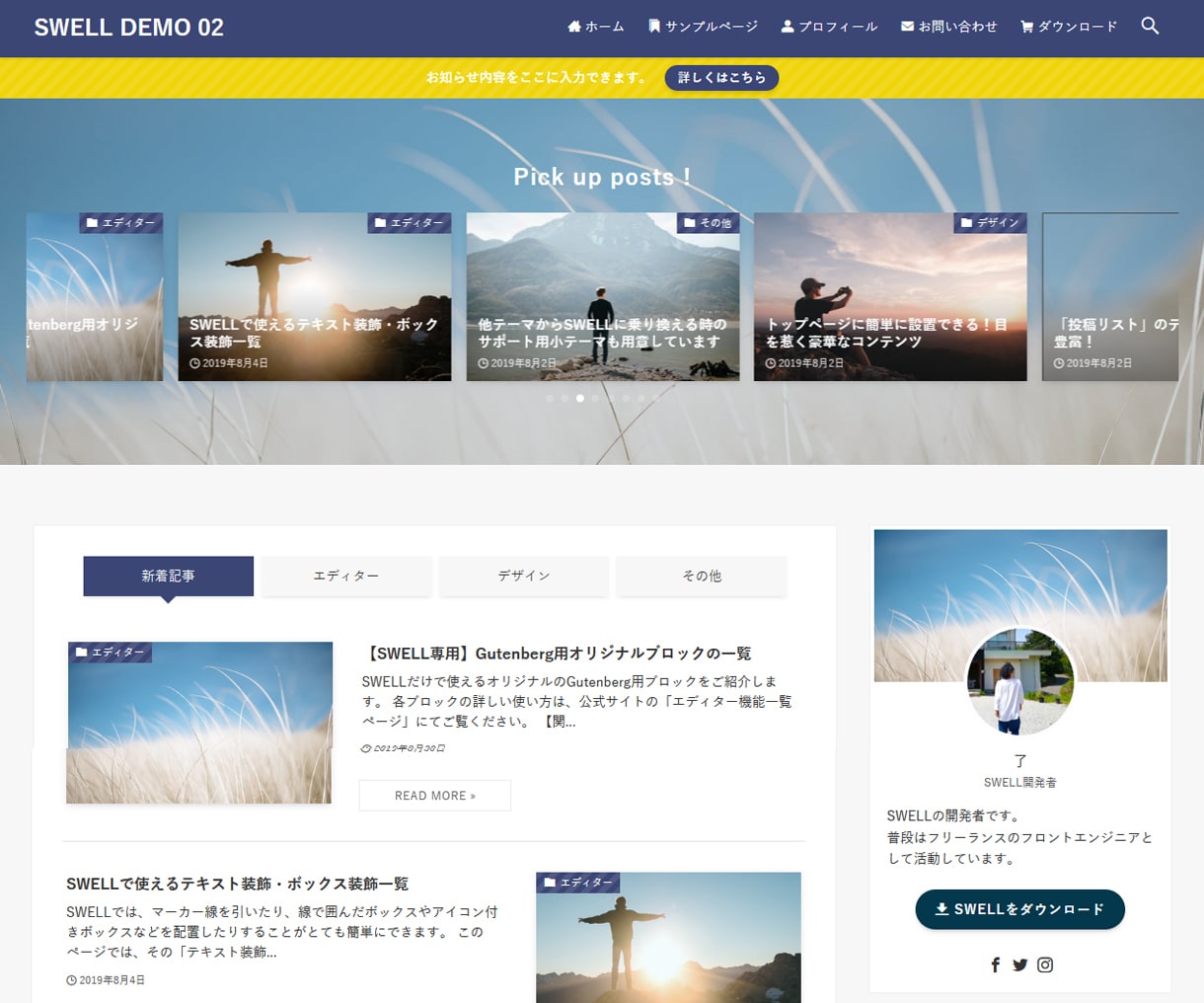
Task: Open post titled 【SWELL専用】Gutenberg用オリジナルブロックの一覧
Action: (x=558, y=654)
